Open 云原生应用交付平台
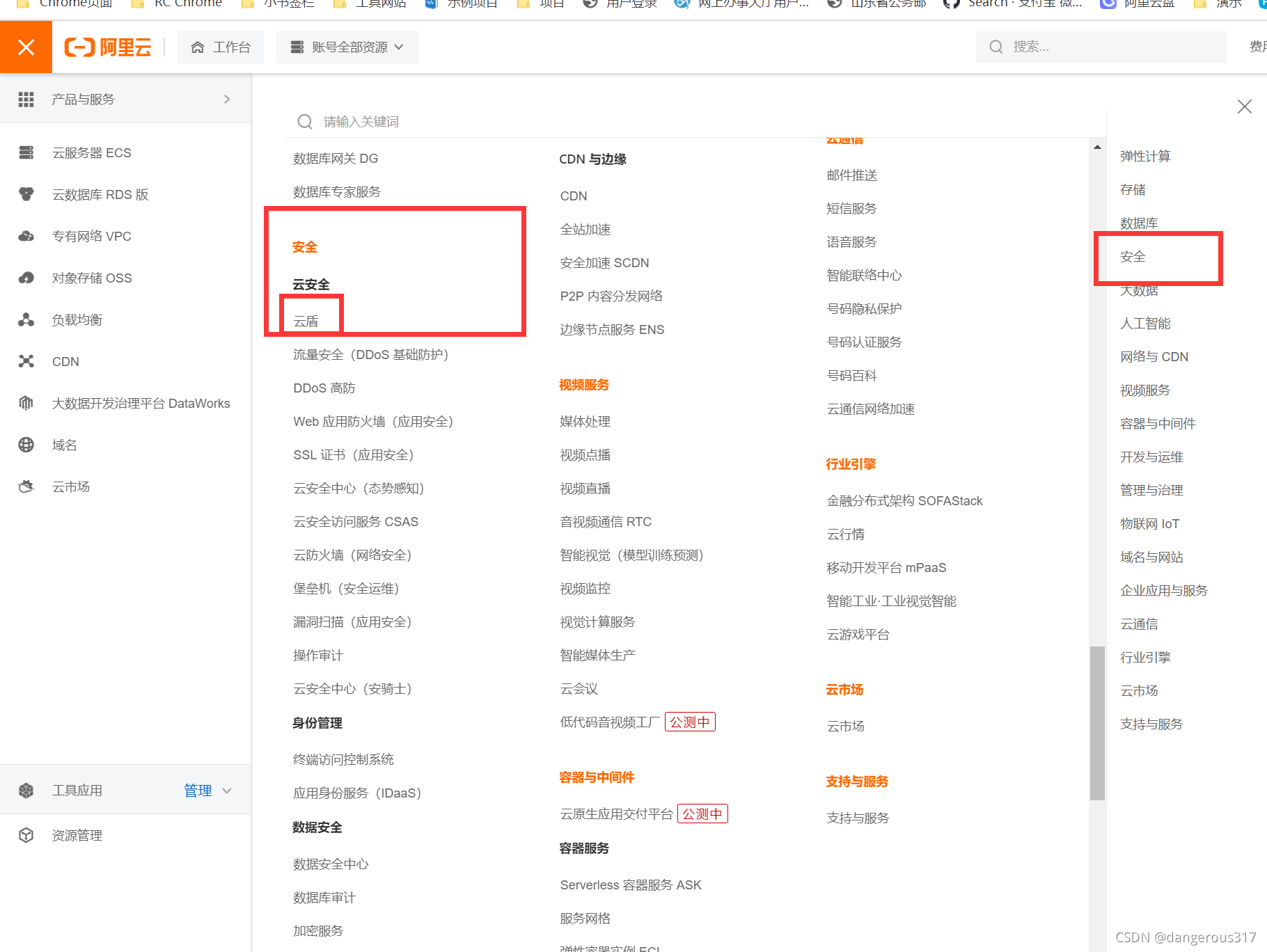Viewport: 1267px width, 952px height. (616, 814)
